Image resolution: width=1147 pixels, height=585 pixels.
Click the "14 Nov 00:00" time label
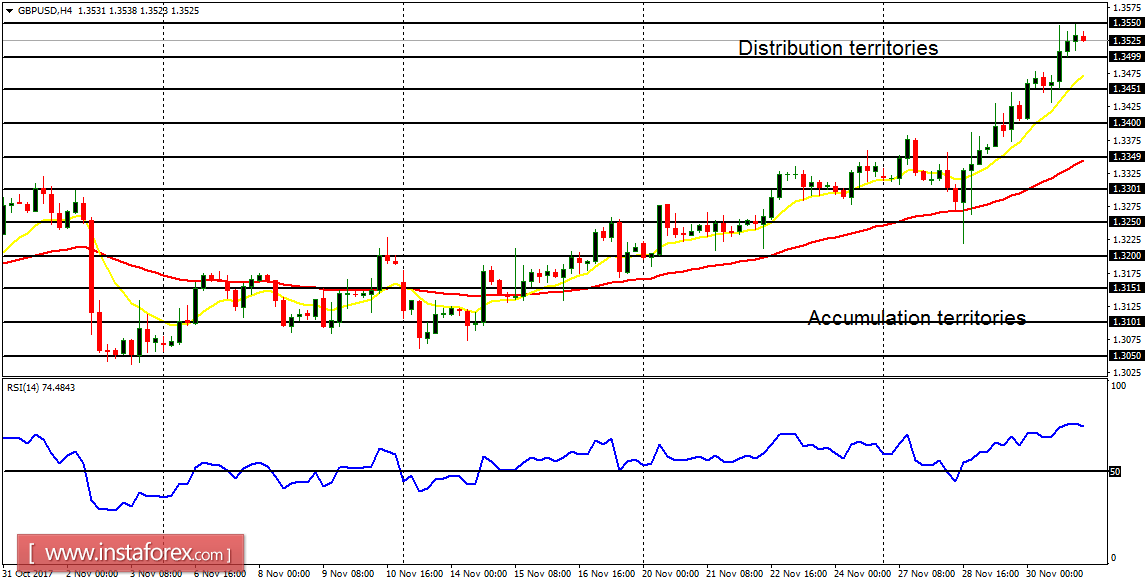pyautogui.click(x=477, y=575)
